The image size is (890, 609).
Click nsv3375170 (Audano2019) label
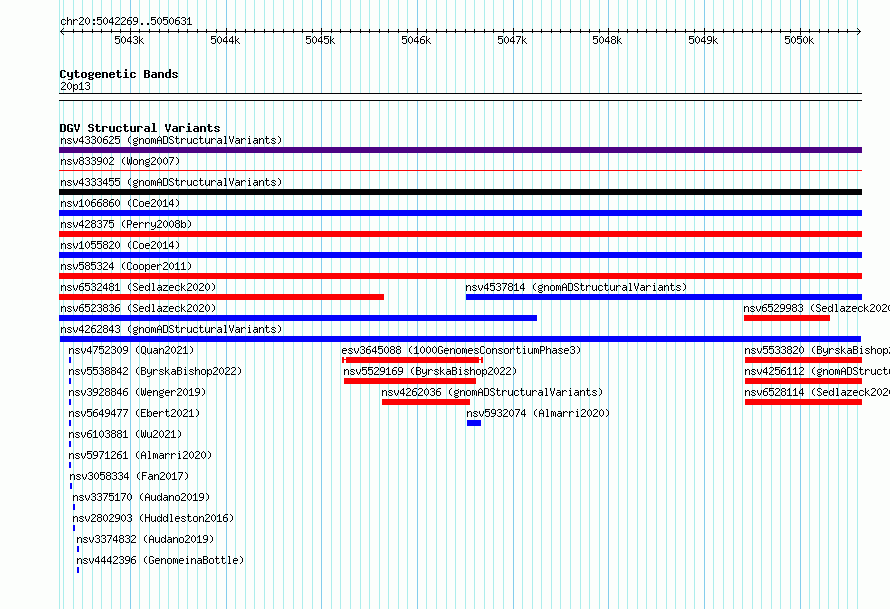pos(141,497)
